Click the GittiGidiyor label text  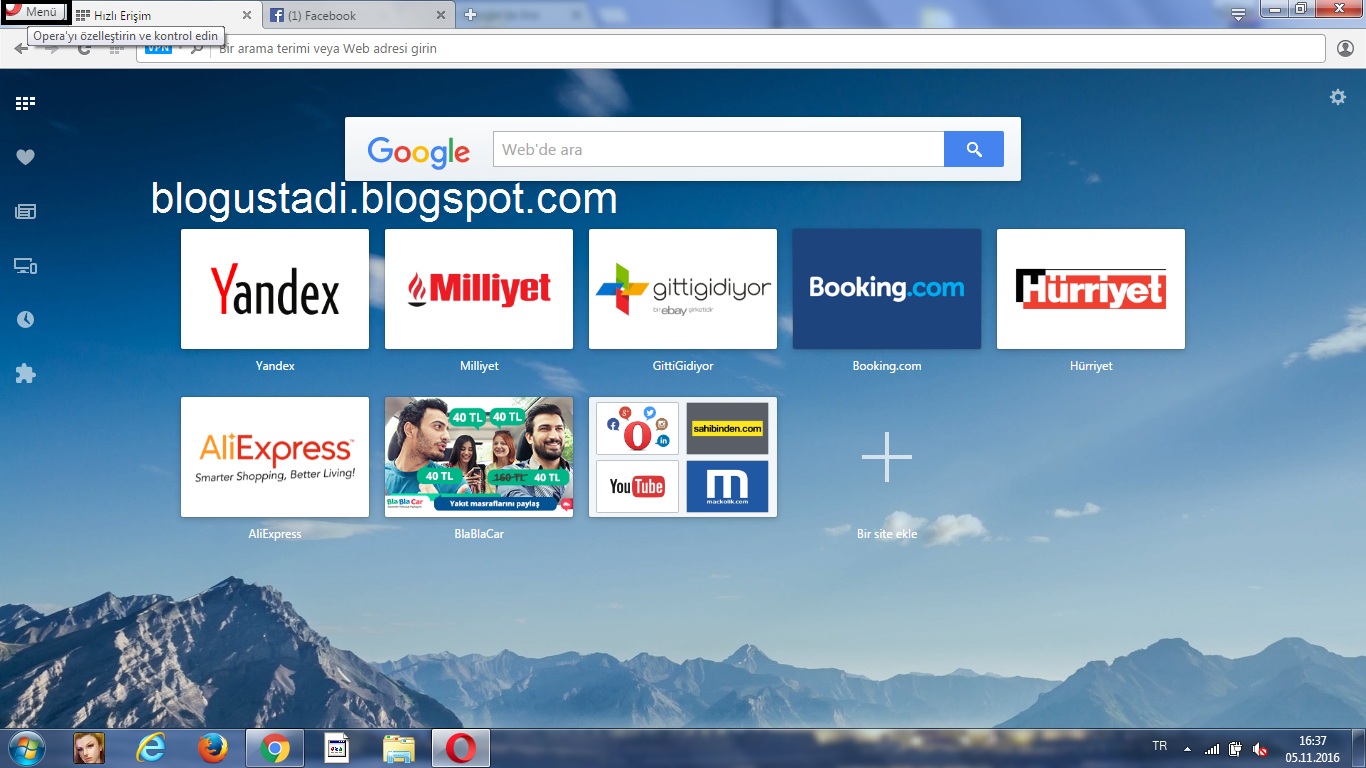pos(683,366)
